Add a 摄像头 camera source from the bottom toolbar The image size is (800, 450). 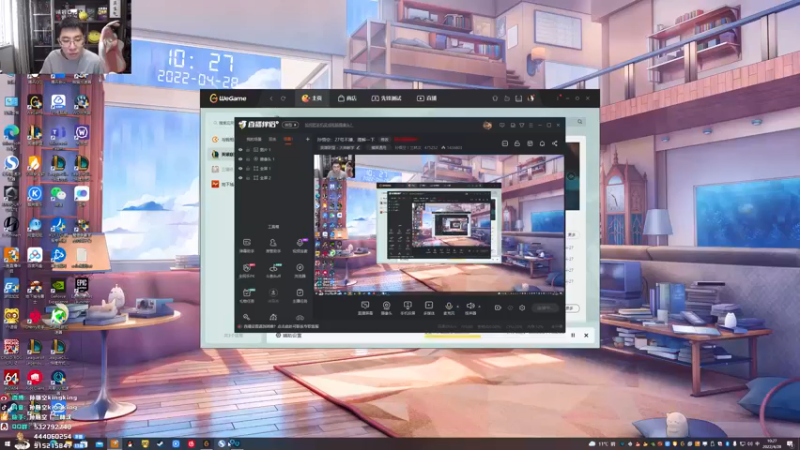(x=386, y=308)
